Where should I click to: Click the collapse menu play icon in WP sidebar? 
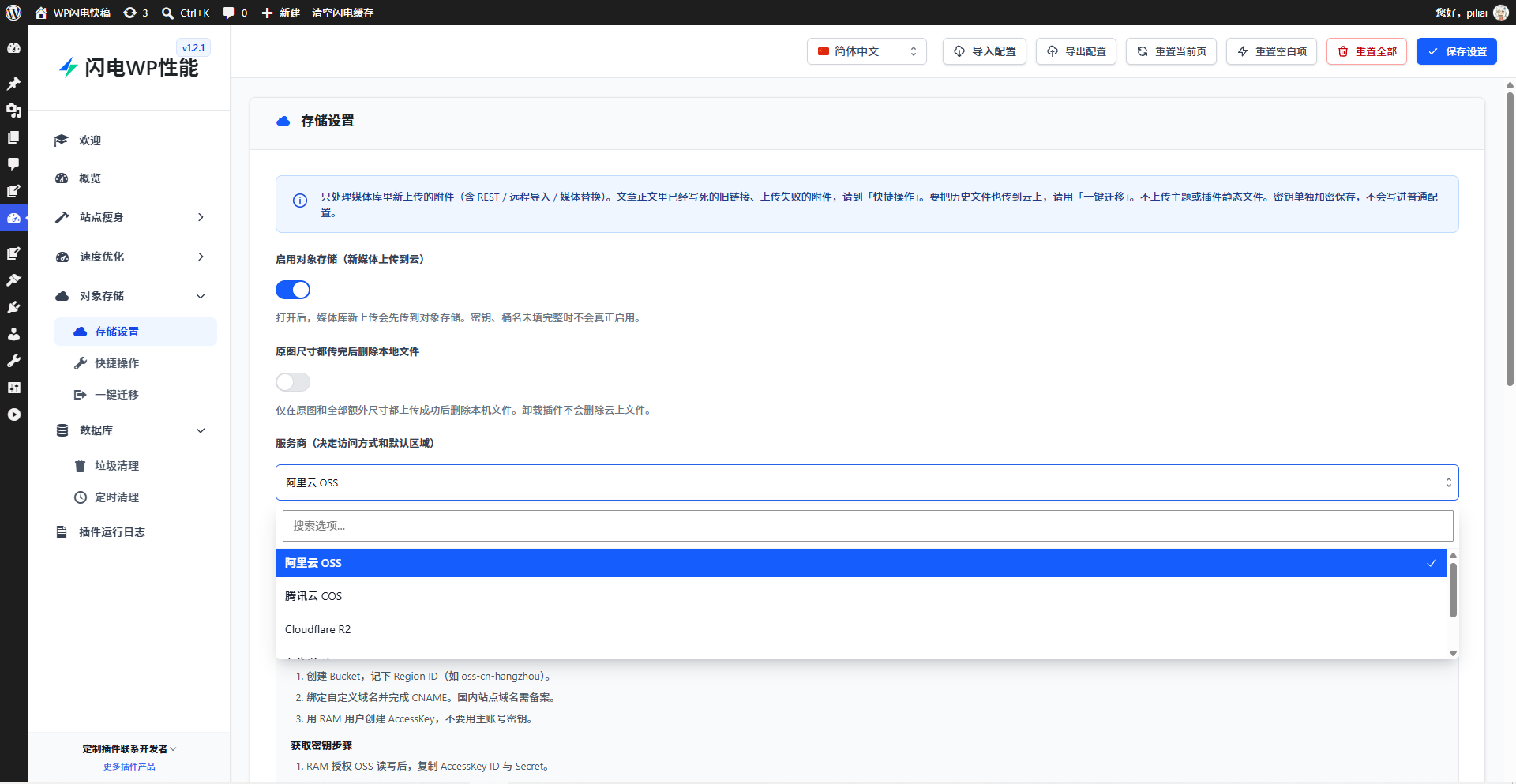coord(13,415)
